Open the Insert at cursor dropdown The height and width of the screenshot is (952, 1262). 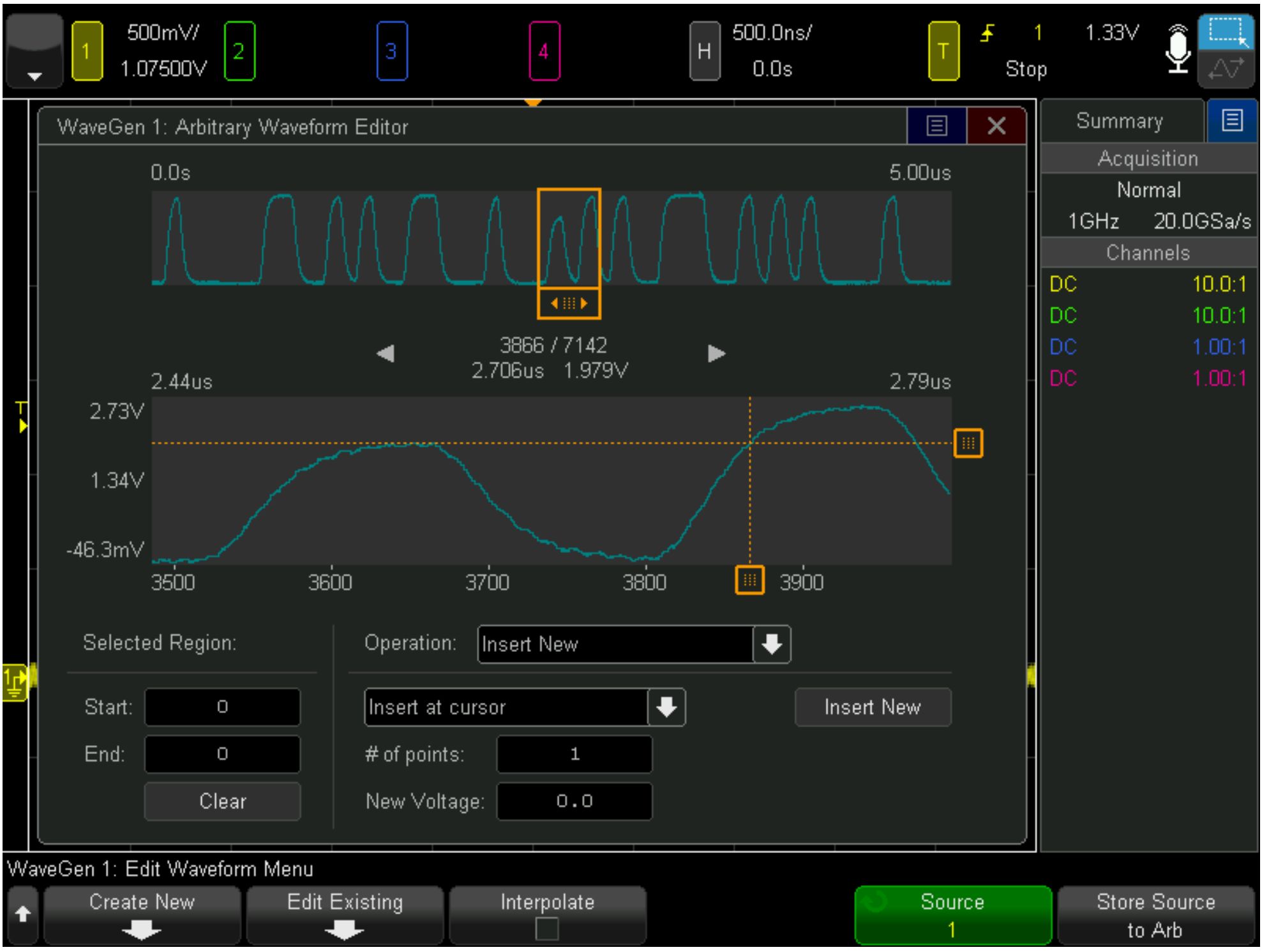pyautogui.click(x=666, y=707)
